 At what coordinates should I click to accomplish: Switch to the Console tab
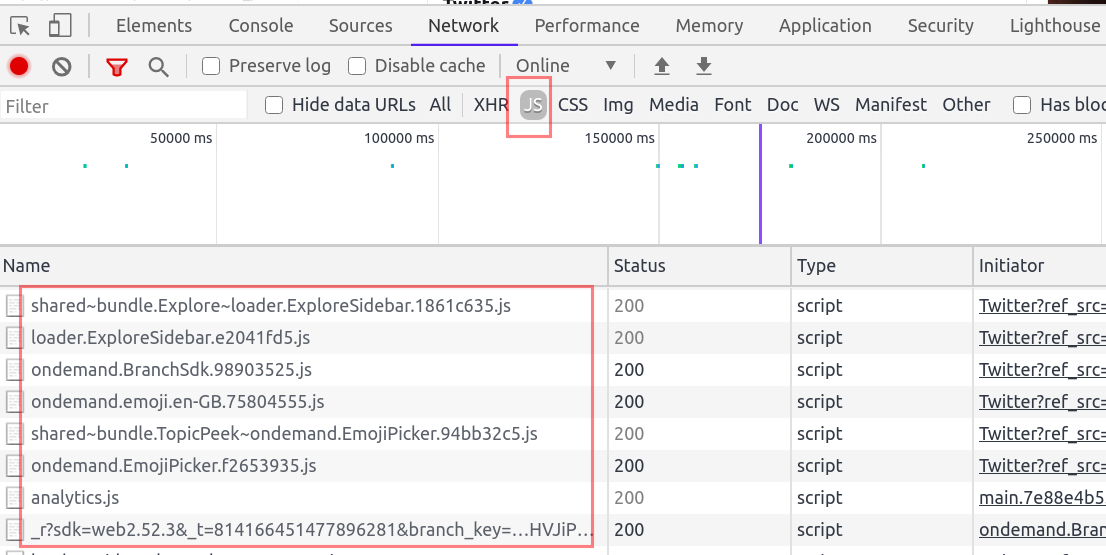point(261,26)
